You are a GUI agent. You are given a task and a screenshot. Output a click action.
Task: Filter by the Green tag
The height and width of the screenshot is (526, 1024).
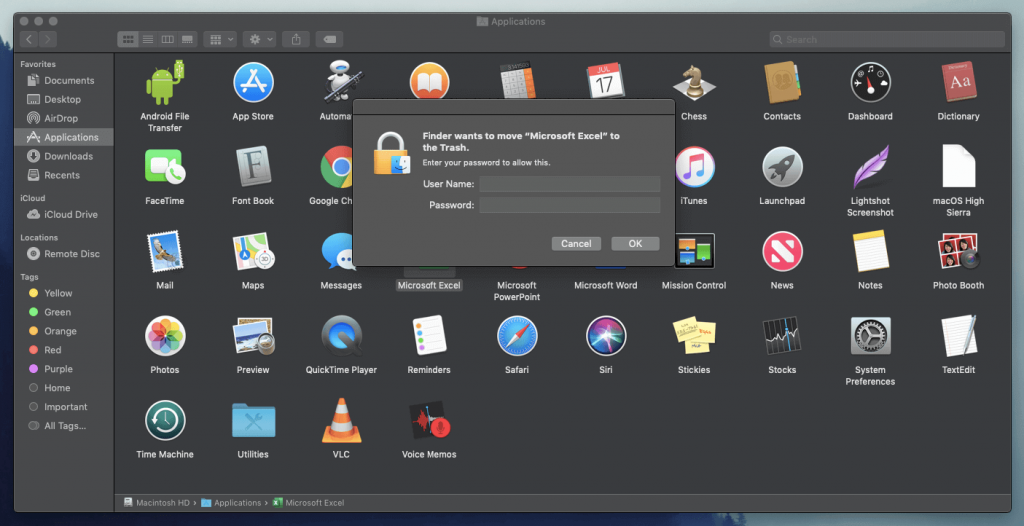pos(63,312)
